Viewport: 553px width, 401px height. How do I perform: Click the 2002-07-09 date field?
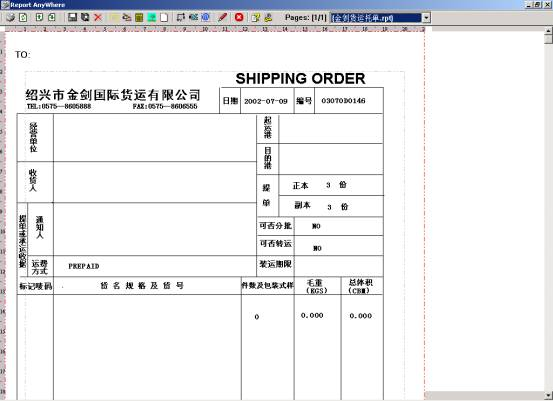coord(266,101)
